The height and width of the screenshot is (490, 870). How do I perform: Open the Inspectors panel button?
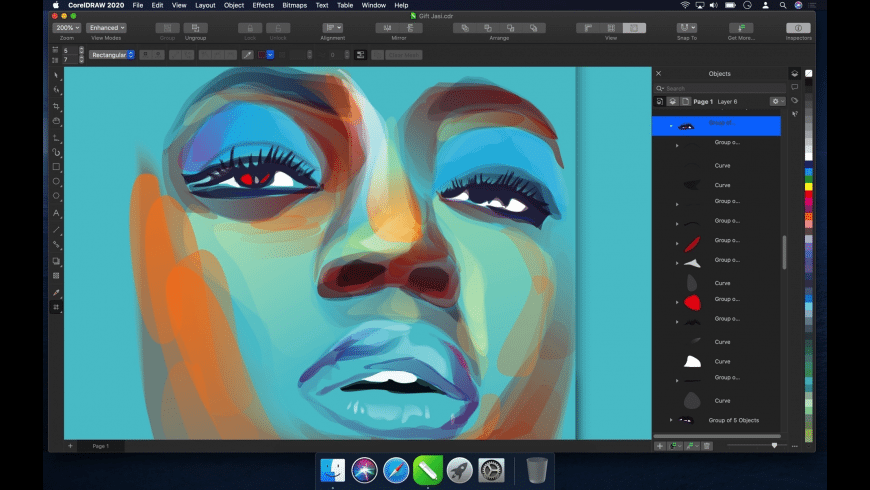click(799, 28)
